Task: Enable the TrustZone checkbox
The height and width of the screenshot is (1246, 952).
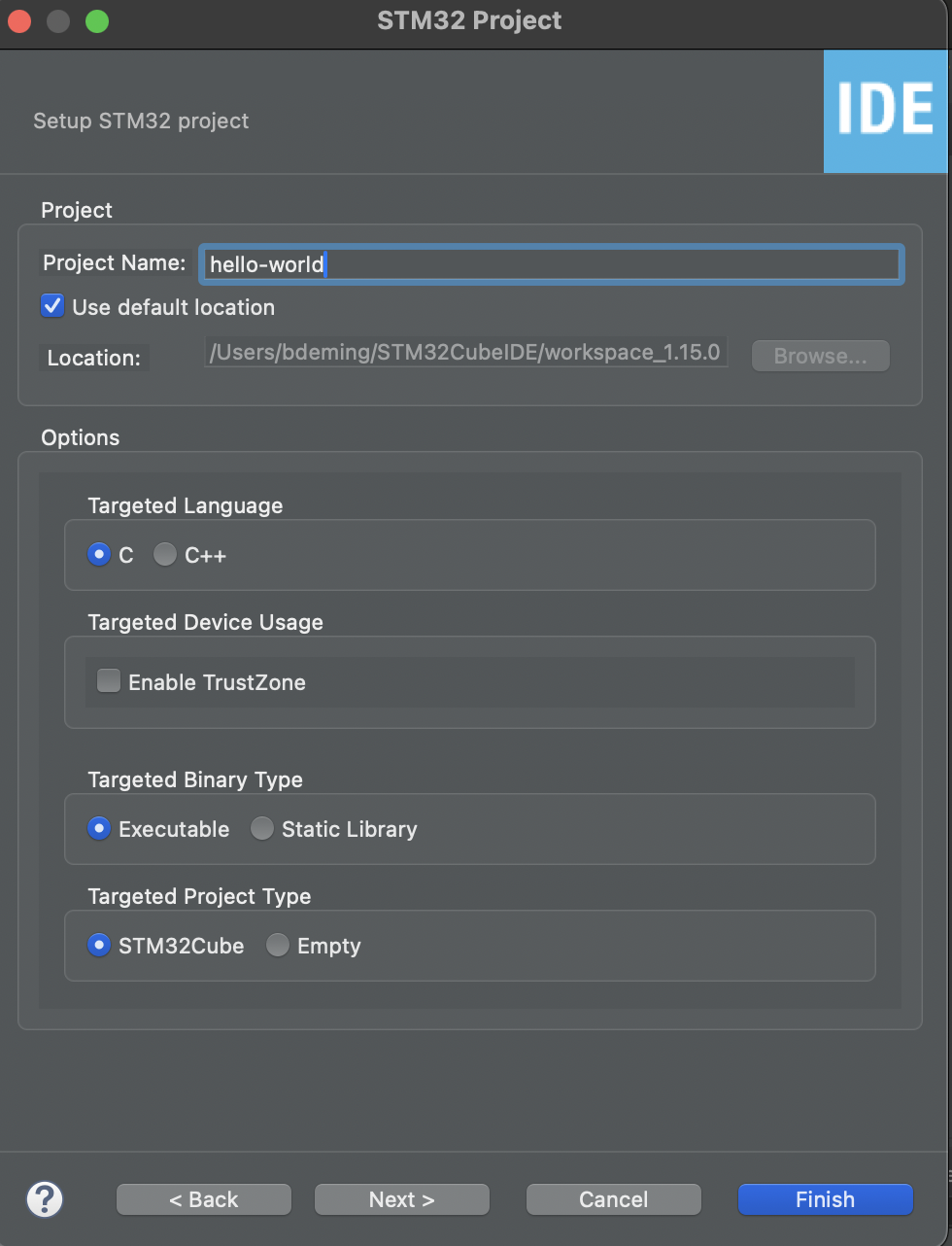Action: (x=109, y=681)
